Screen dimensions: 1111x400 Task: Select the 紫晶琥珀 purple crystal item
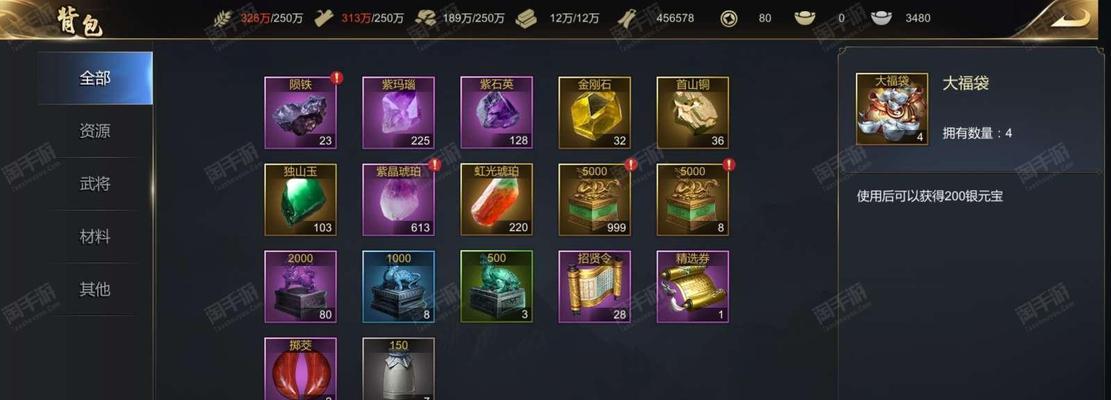tap(398, 200)
